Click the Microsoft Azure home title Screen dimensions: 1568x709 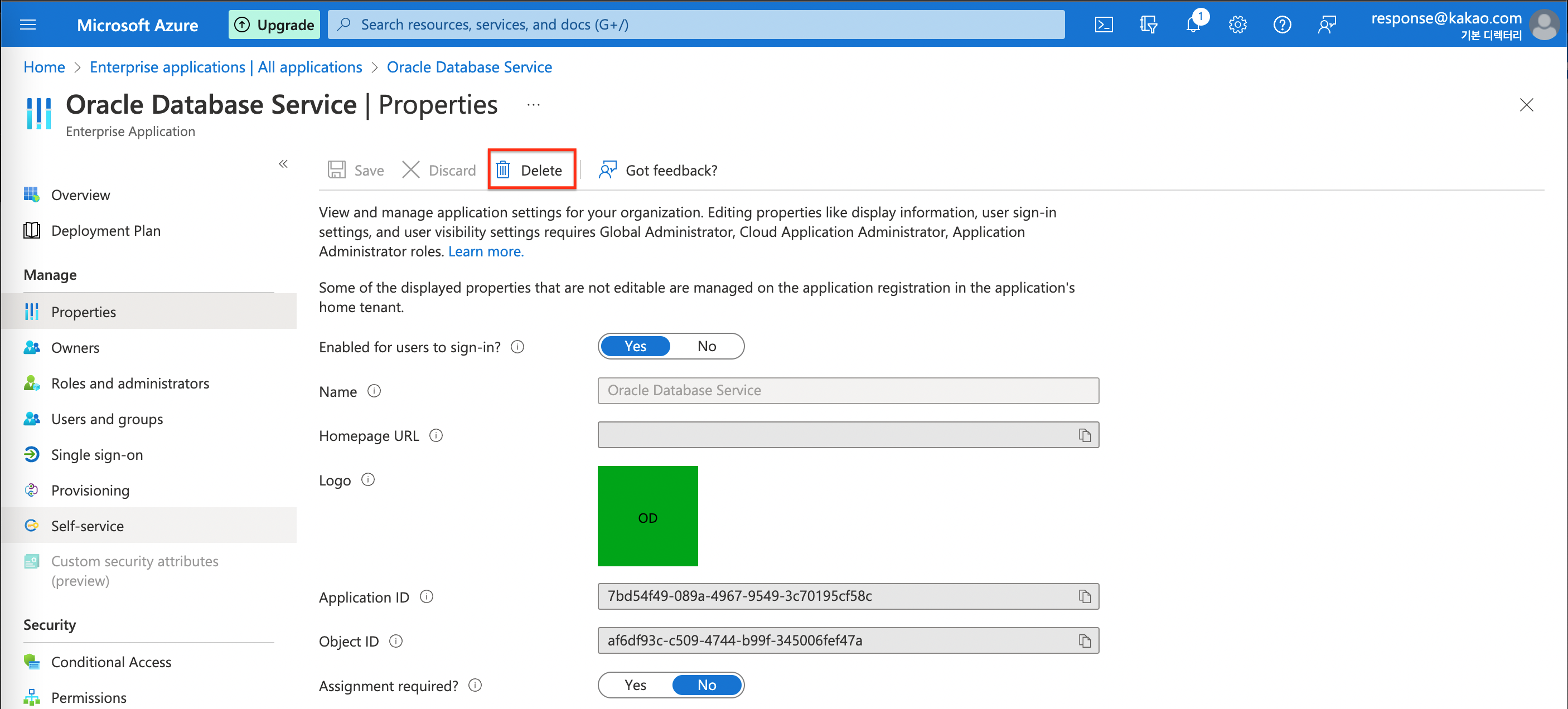(x=138, y=25)
